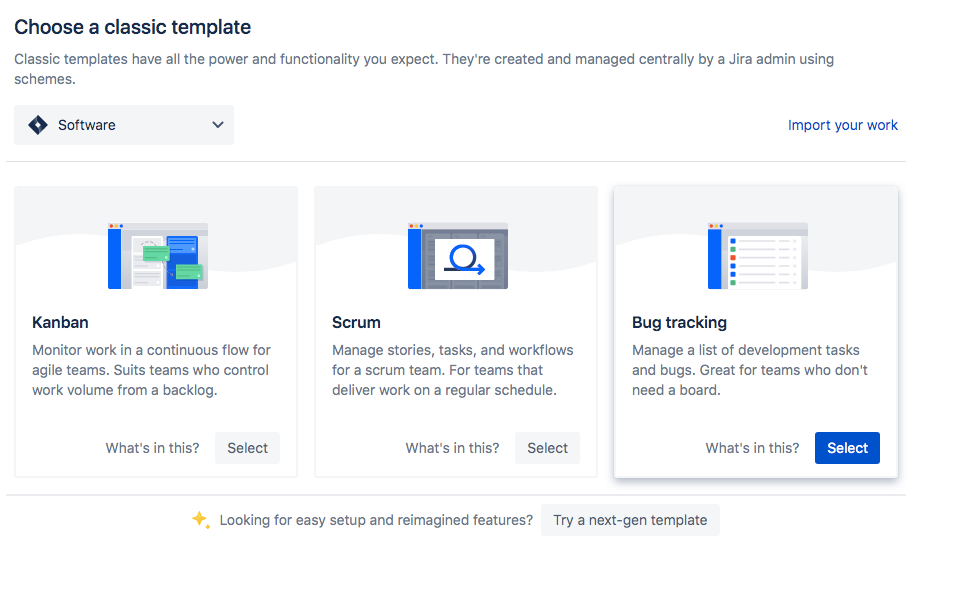973x602 pixels.
Task: Open What's in this for Kanban
Action: (152, 448)
